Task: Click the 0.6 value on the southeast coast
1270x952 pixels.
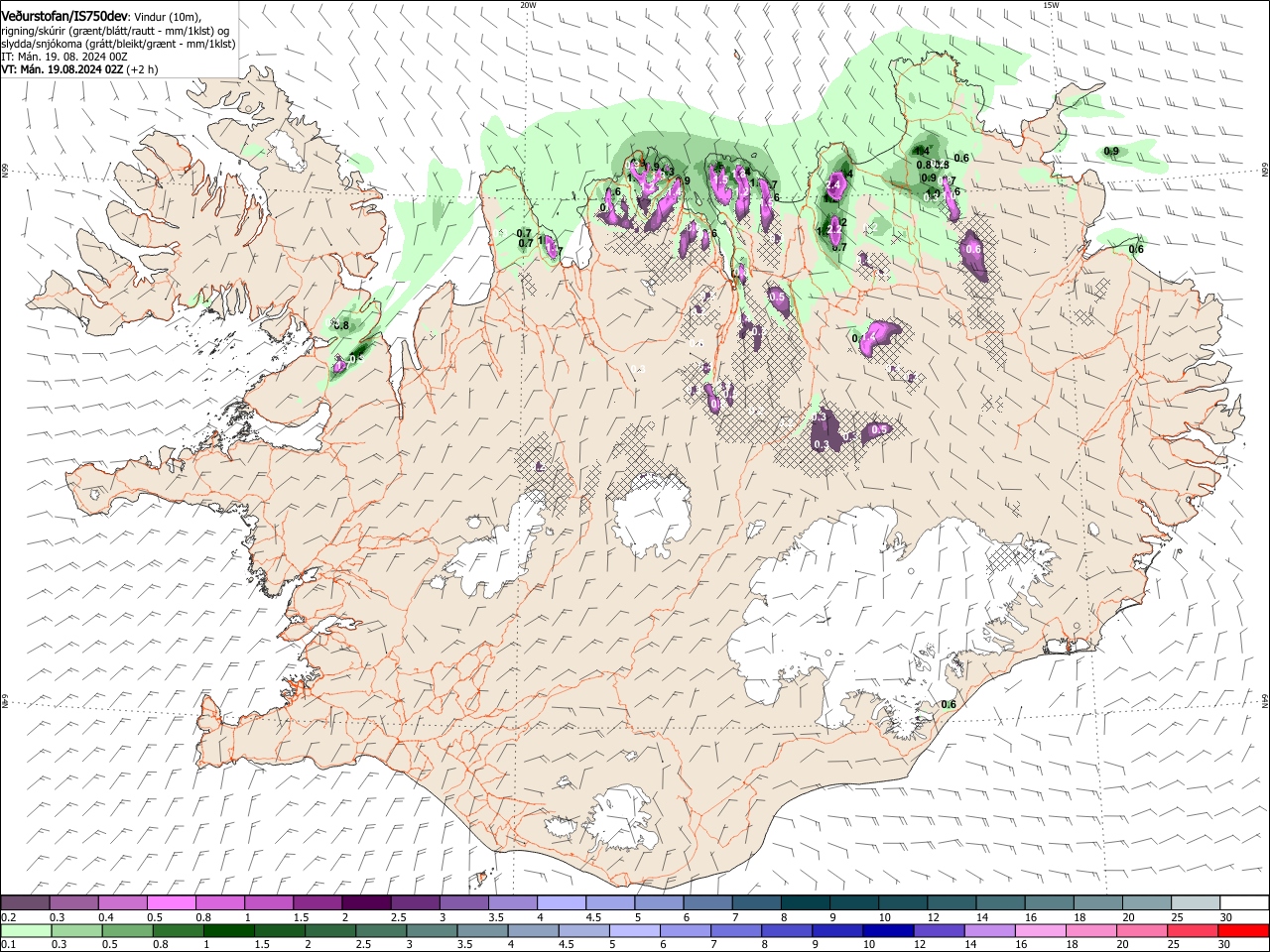Action: click(x=949, y=705)
